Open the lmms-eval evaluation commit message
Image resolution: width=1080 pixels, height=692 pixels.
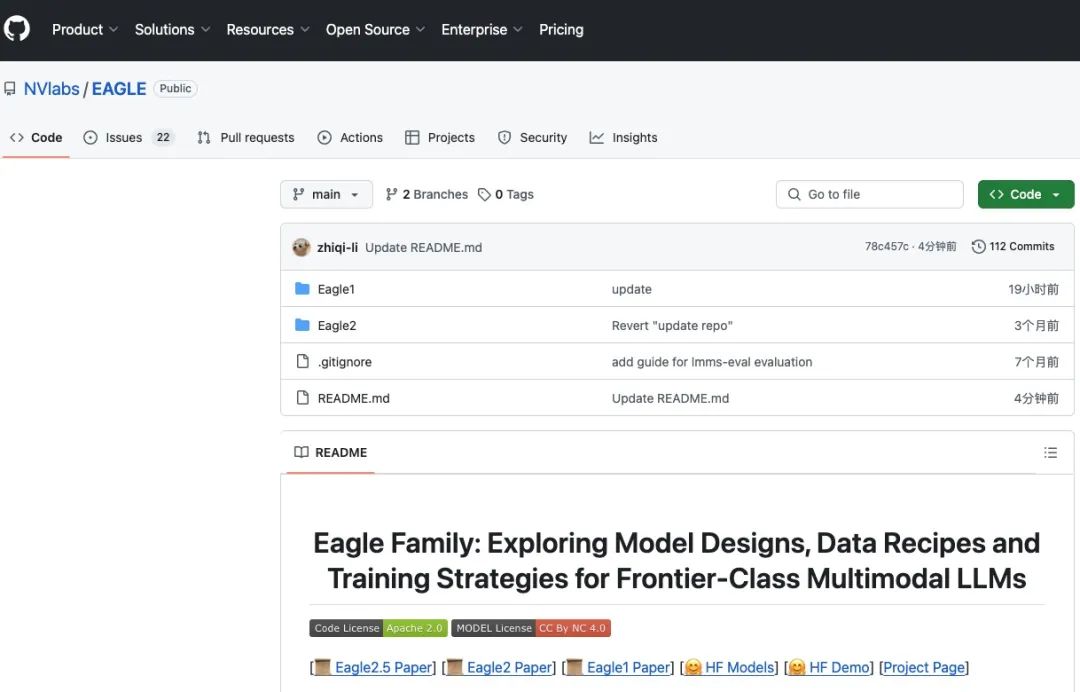point(712,362)
